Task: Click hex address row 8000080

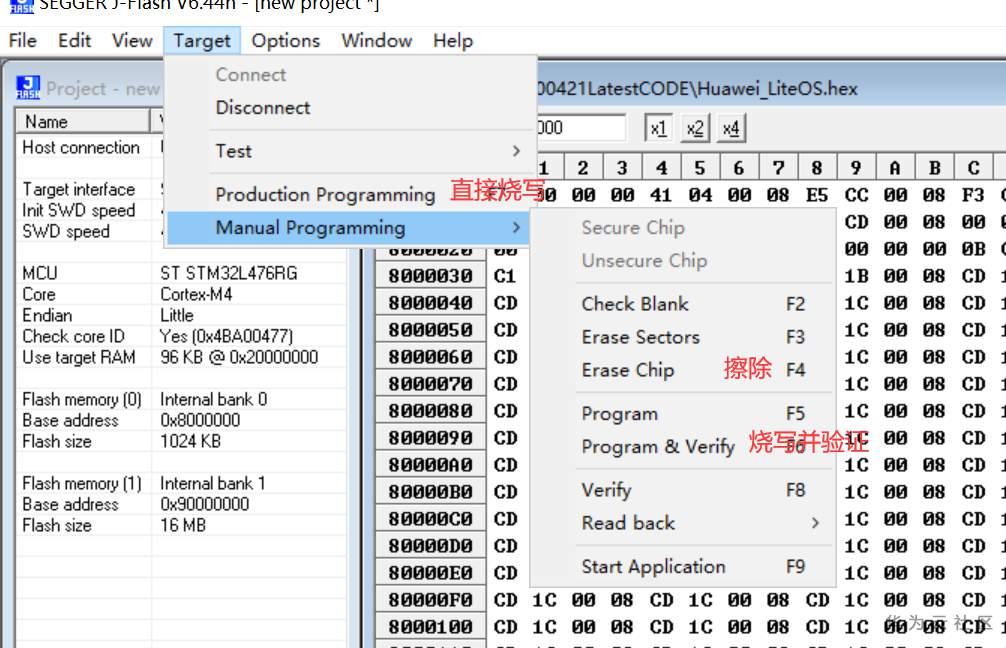Action: [431, 411]
